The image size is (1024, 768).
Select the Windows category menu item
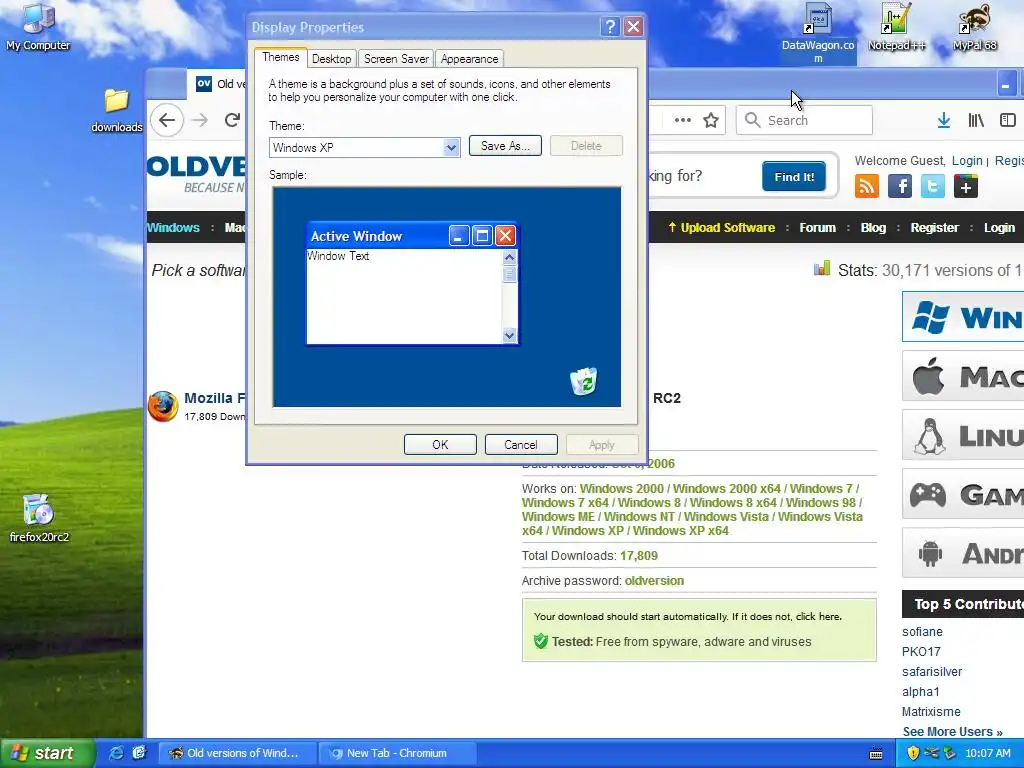click(x=173, y=228)
